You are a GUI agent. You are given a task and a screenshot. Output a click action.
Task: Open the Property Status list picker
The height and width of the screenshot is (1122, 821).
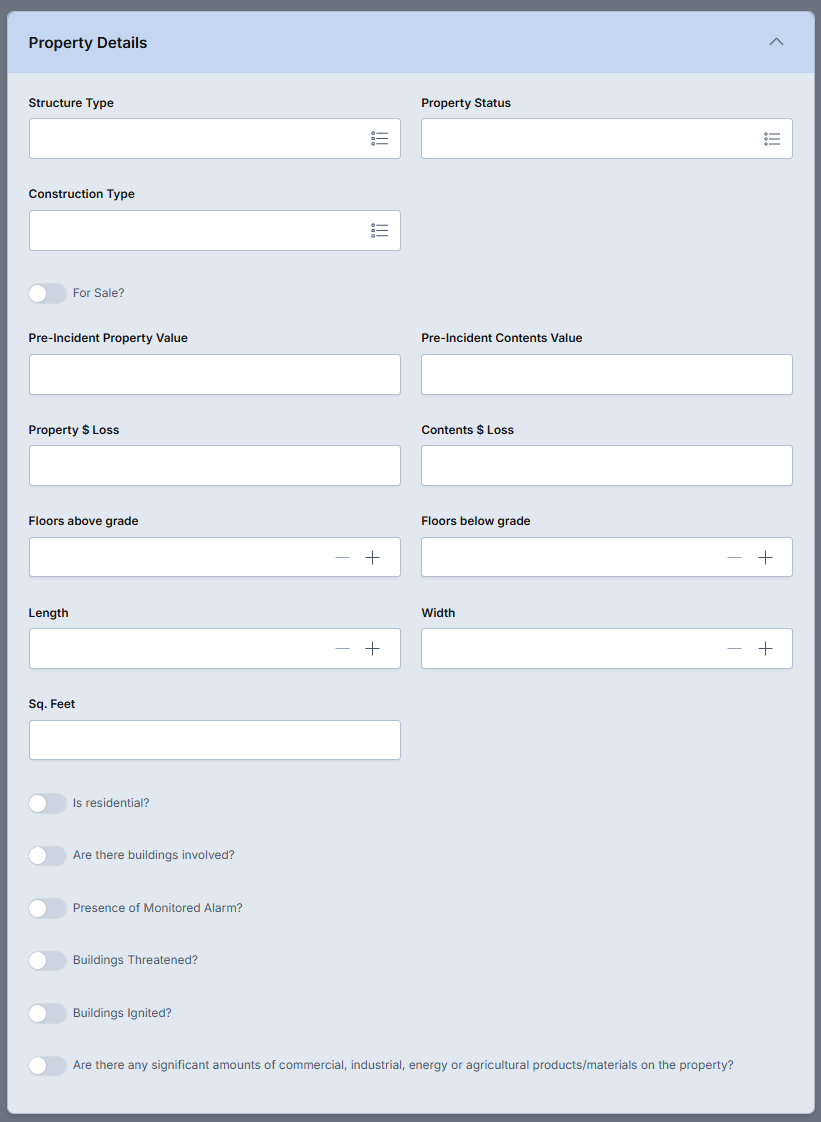click(x=772, y=139)
